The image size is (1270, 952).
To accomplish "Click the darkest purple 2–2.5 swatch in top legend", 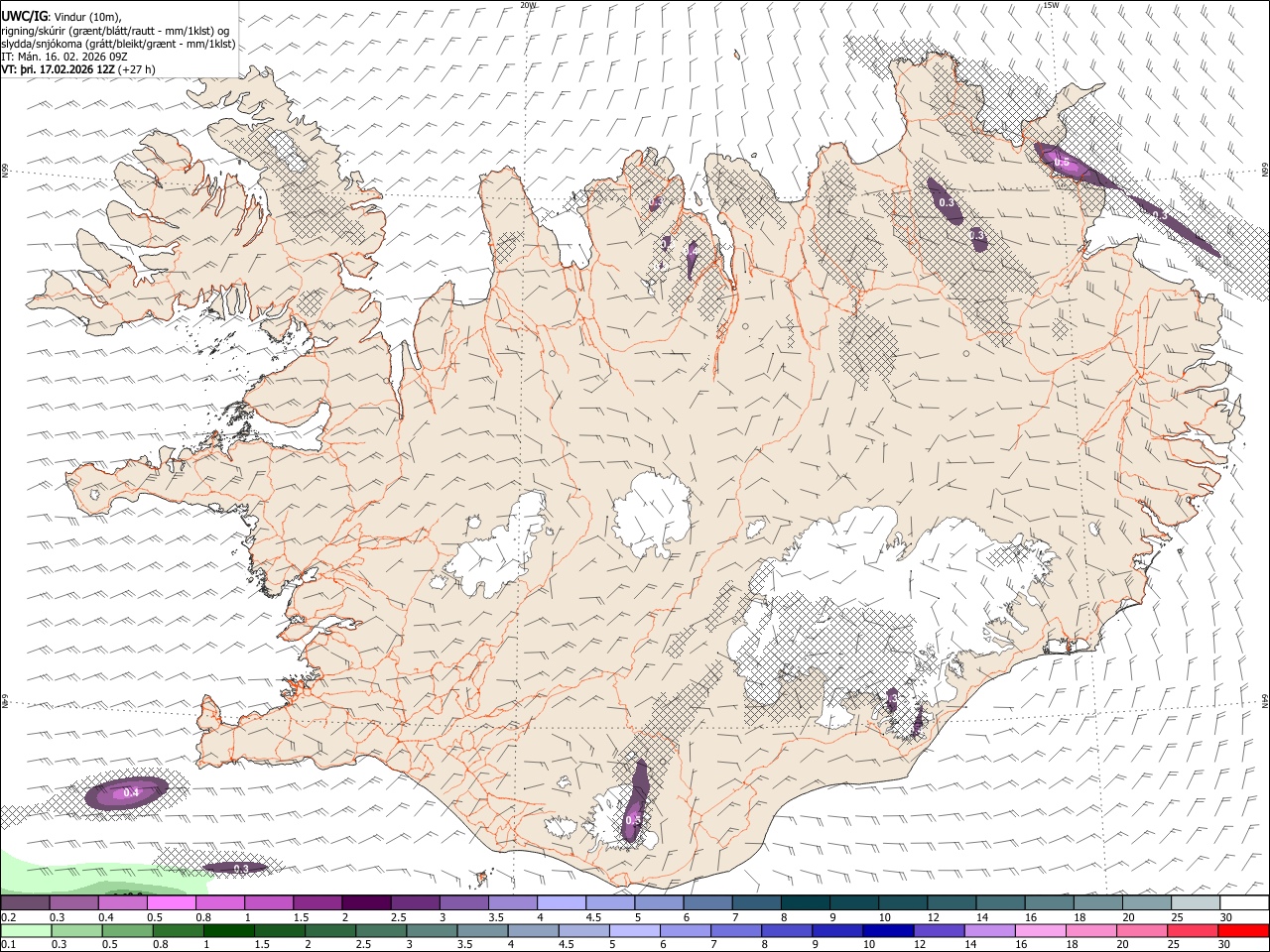I will click(x=366, y=902).
